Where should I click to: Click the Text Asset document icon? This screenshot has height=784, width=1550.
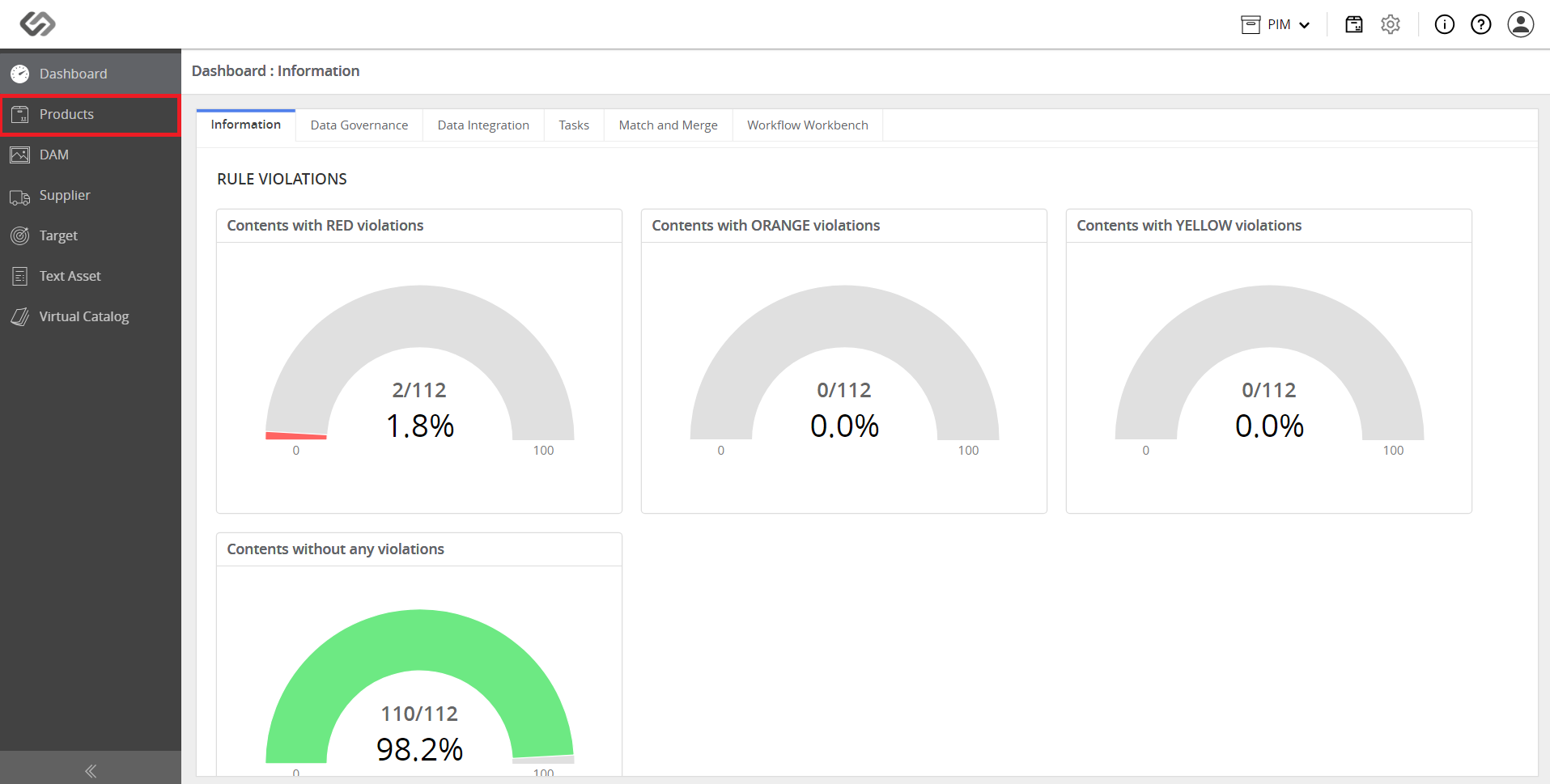[20, 276]
